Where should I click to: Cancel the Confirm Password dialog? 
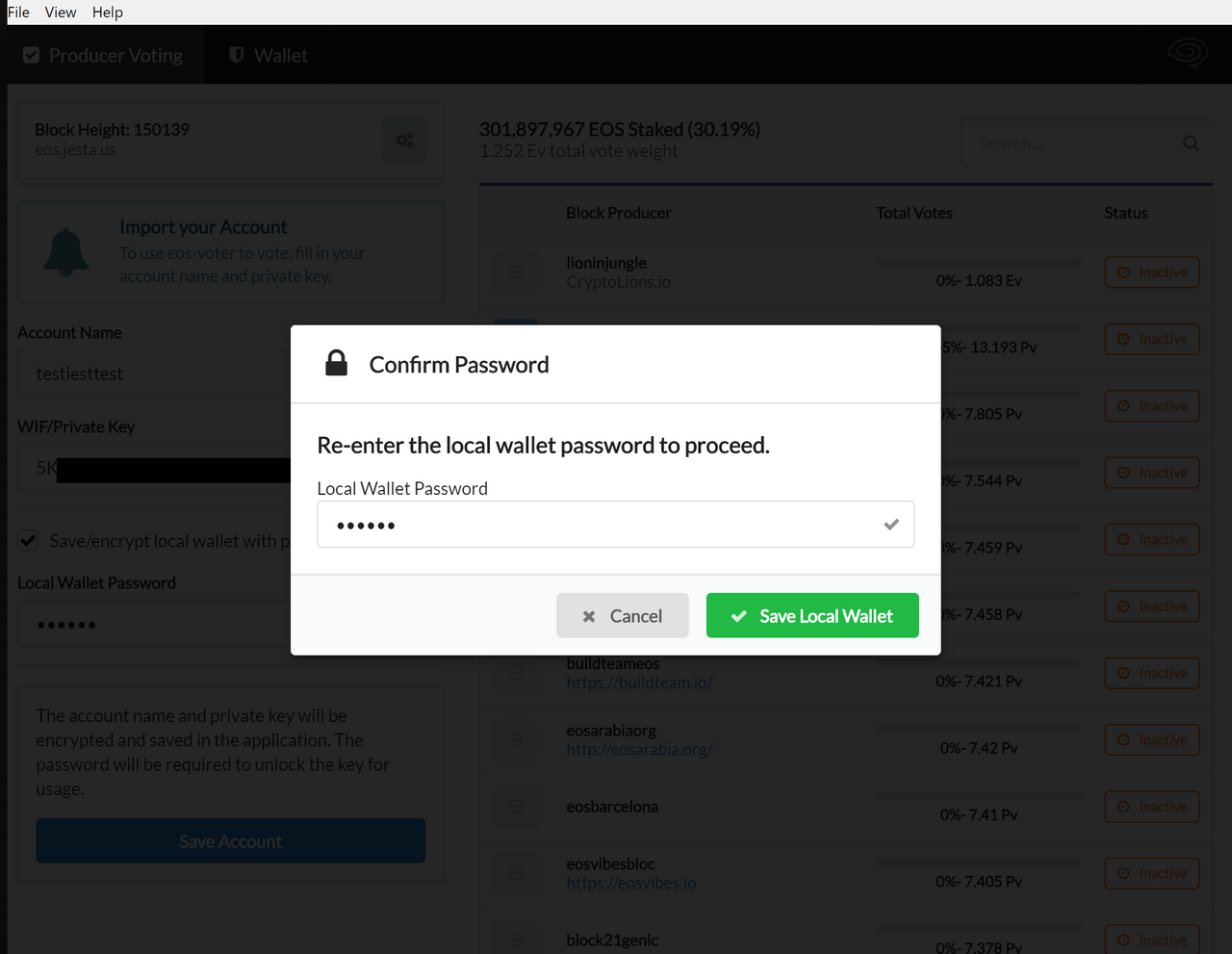click(623, 616)
